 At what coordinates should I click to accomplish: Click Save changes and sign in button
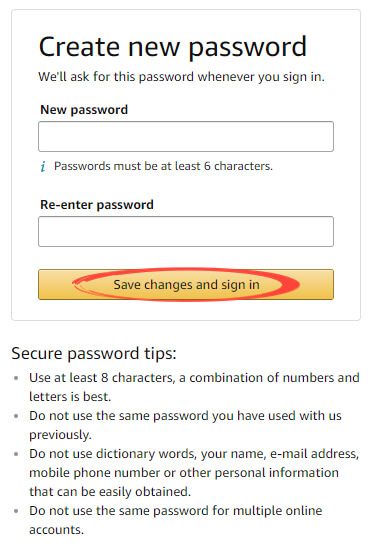point(186,284)
